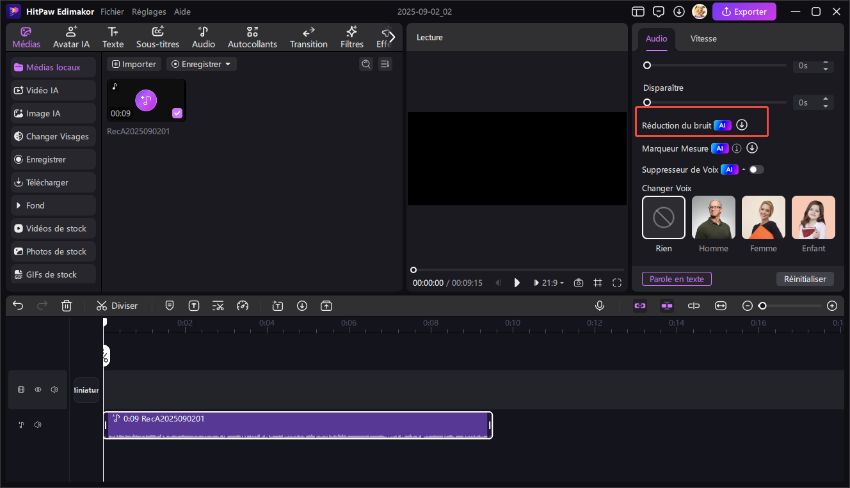Click the sort list icon in media panel
This screenshot has height=488, width=850.
click(x=385, y=64)
